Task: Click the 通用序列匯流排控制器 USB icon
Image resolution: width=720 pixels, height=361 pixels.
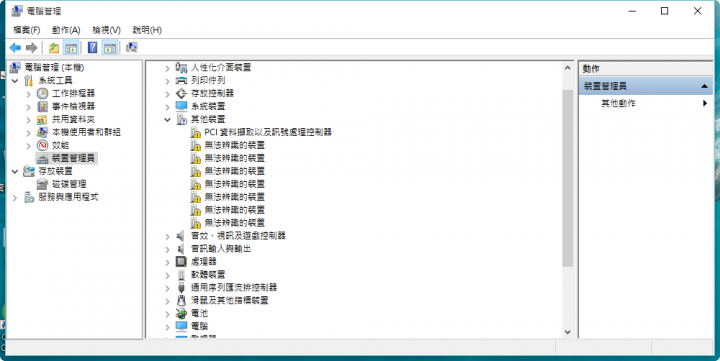Action: (x=181, y=288)
